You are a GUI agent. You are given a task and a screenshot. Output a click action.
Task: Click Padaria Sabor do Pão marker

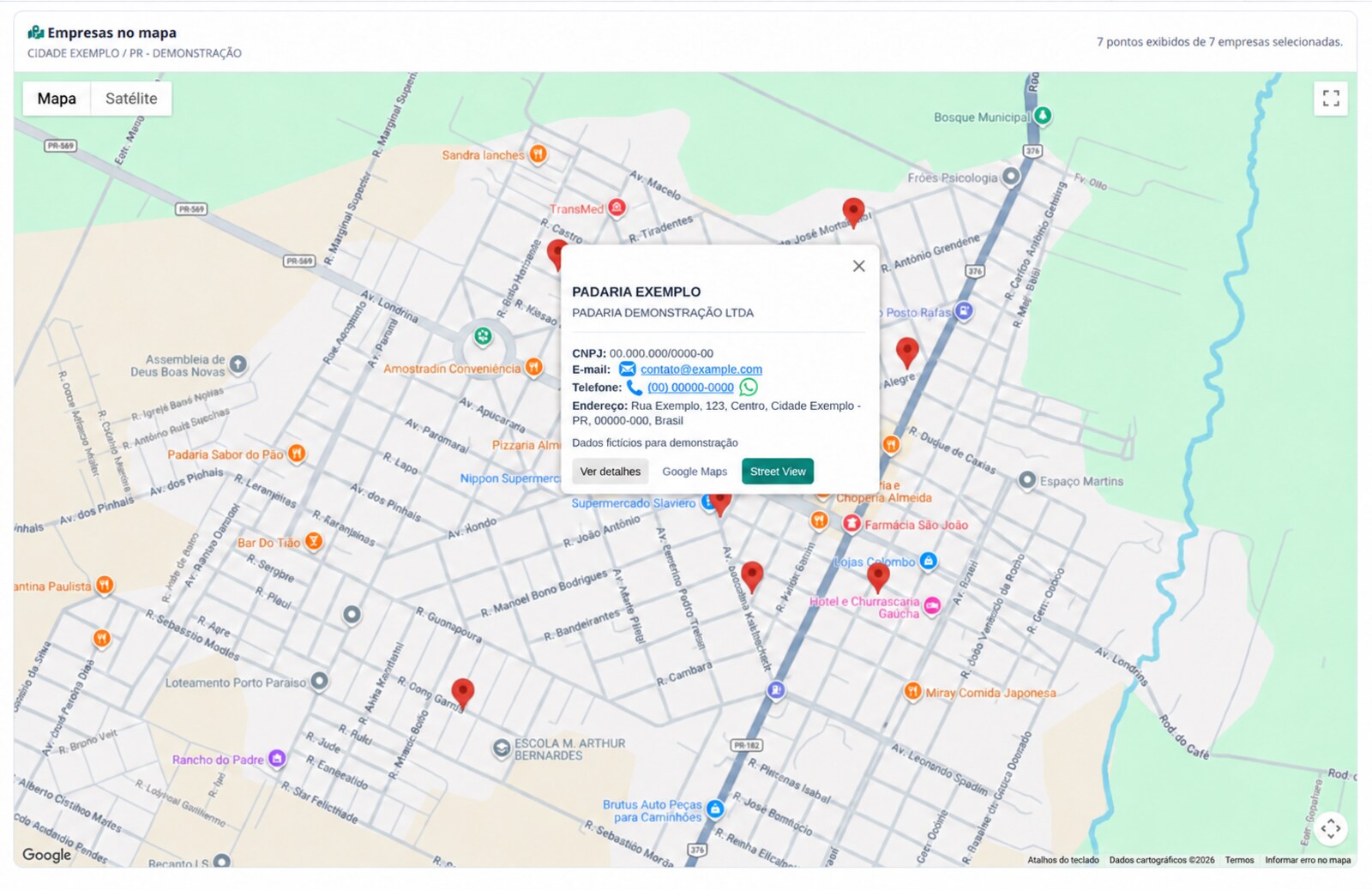297,454
